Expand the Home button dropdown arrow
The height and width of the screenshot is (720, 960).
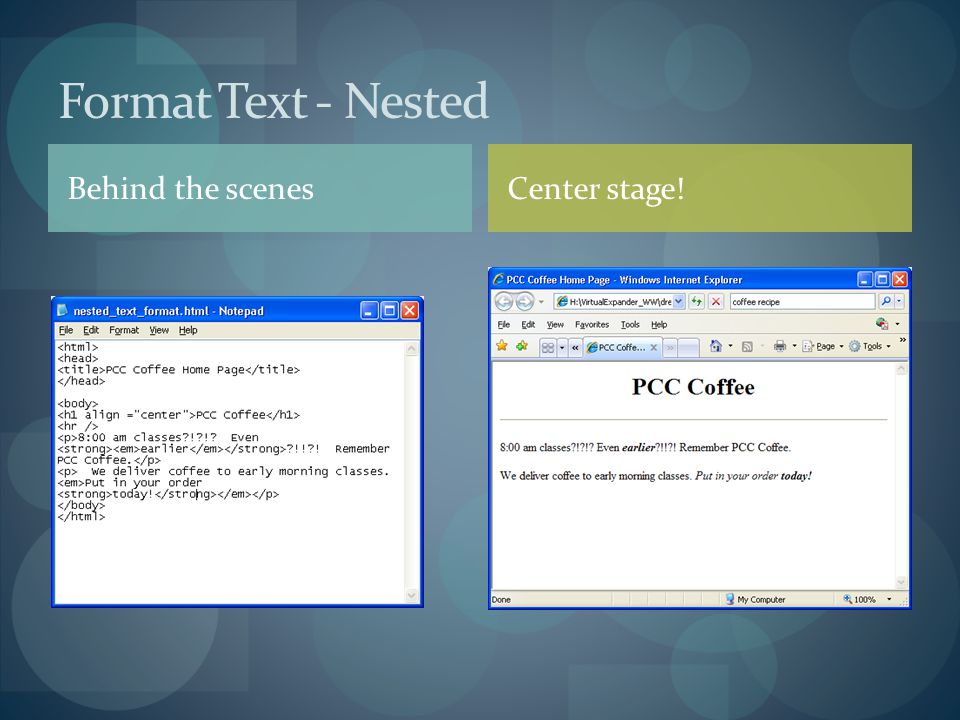point(730,346)
